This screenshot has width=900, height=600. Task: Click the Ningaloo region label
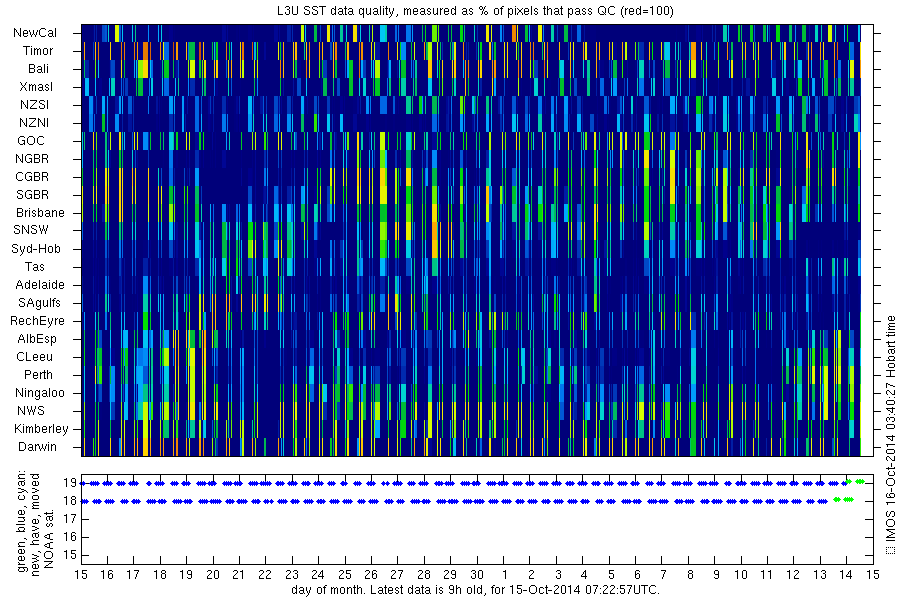coord(40,393)
